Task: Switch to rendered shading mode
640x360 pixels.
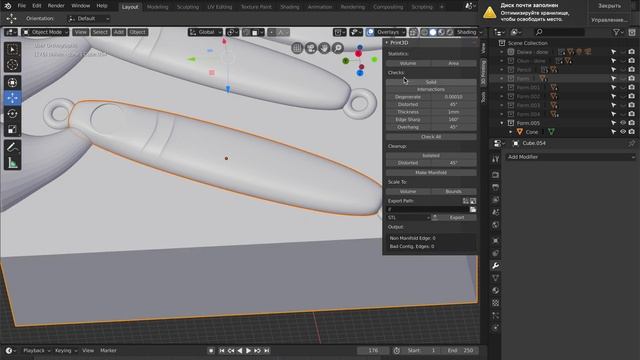Action: (450, 32)
